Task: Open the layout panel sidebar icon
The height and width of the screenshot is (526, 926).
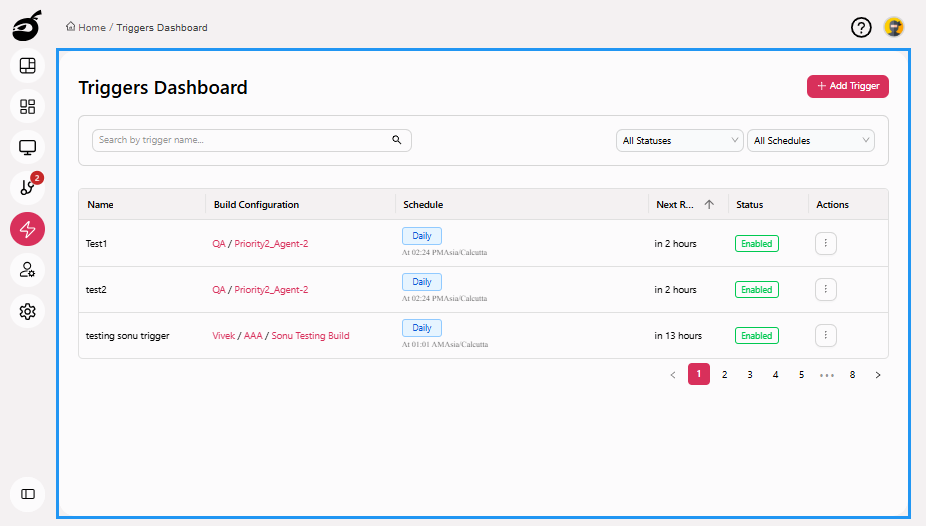Action: click(28, 66)
